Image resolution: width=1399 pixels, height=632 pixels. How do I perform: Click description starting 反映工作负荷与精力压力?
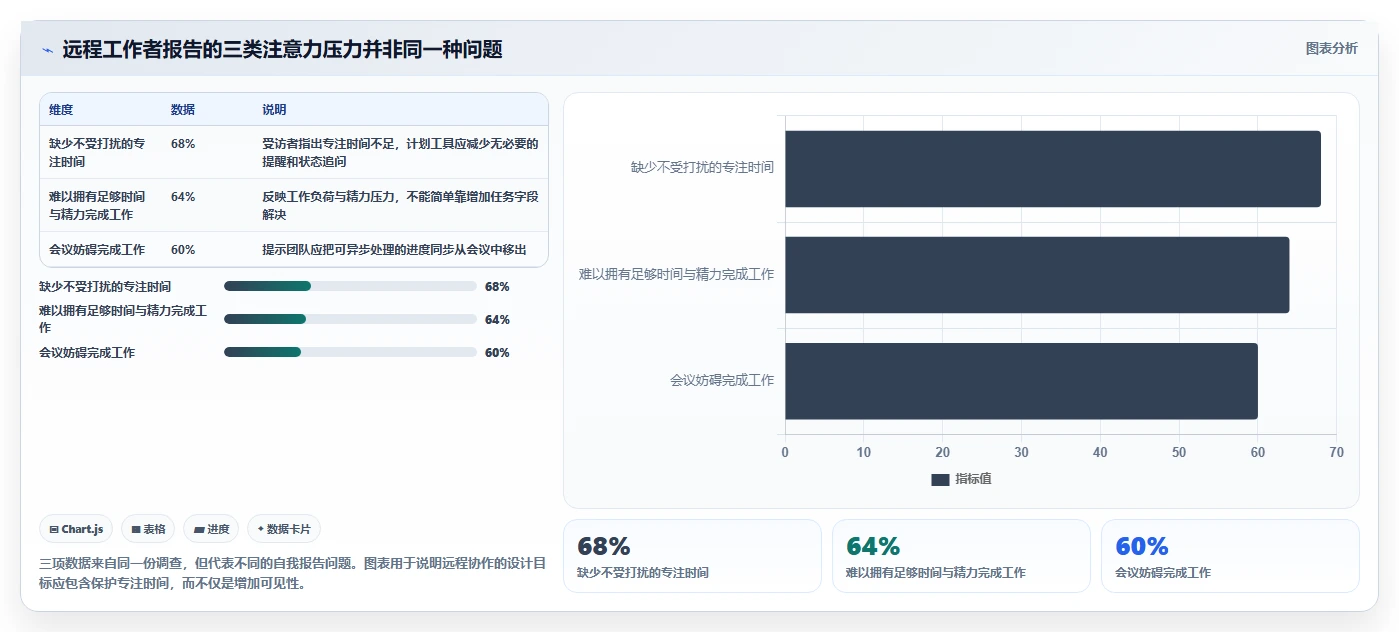[x=400, y=205]
